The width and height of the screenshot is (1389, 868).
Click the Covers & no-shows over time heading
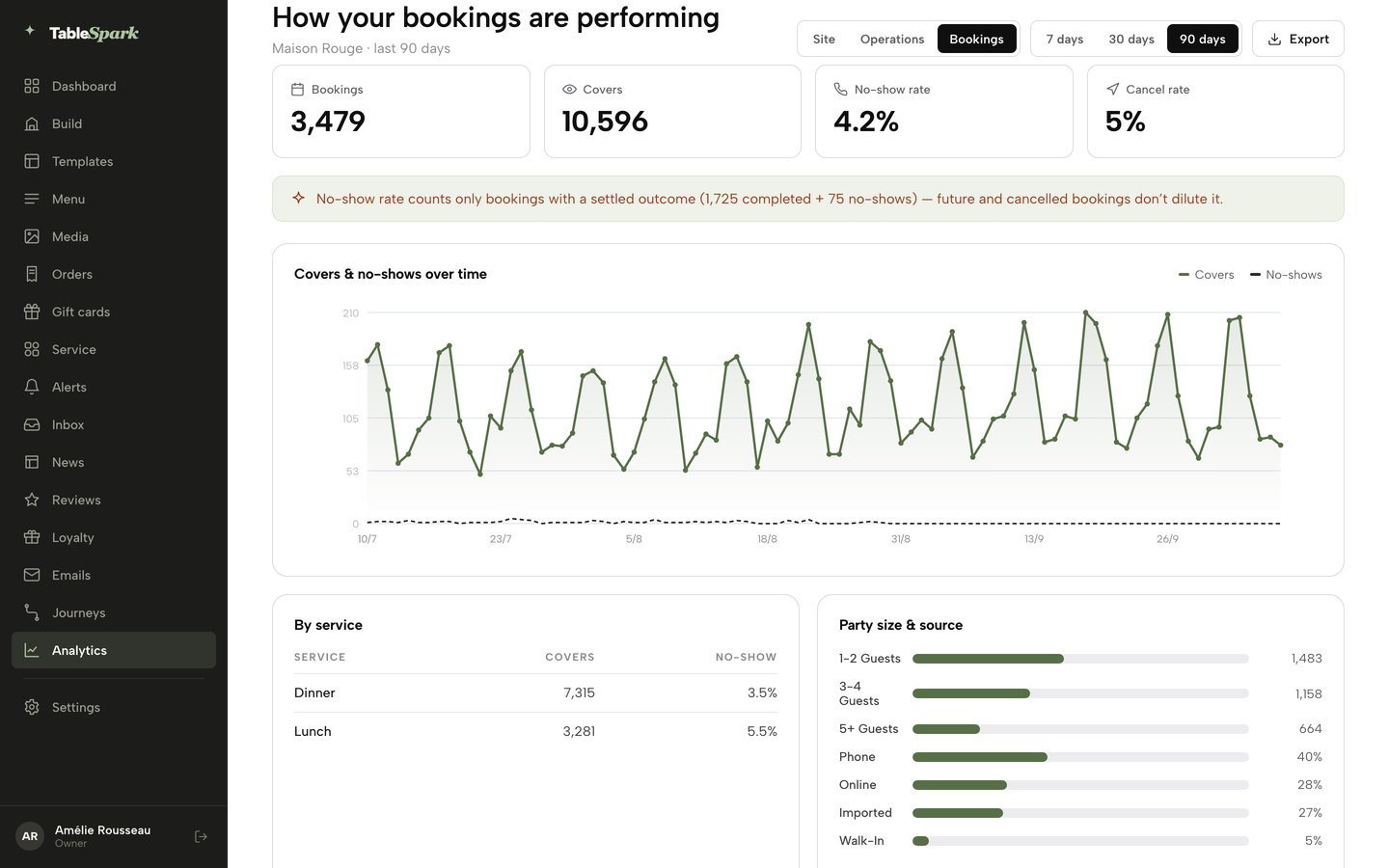[391, 274]
